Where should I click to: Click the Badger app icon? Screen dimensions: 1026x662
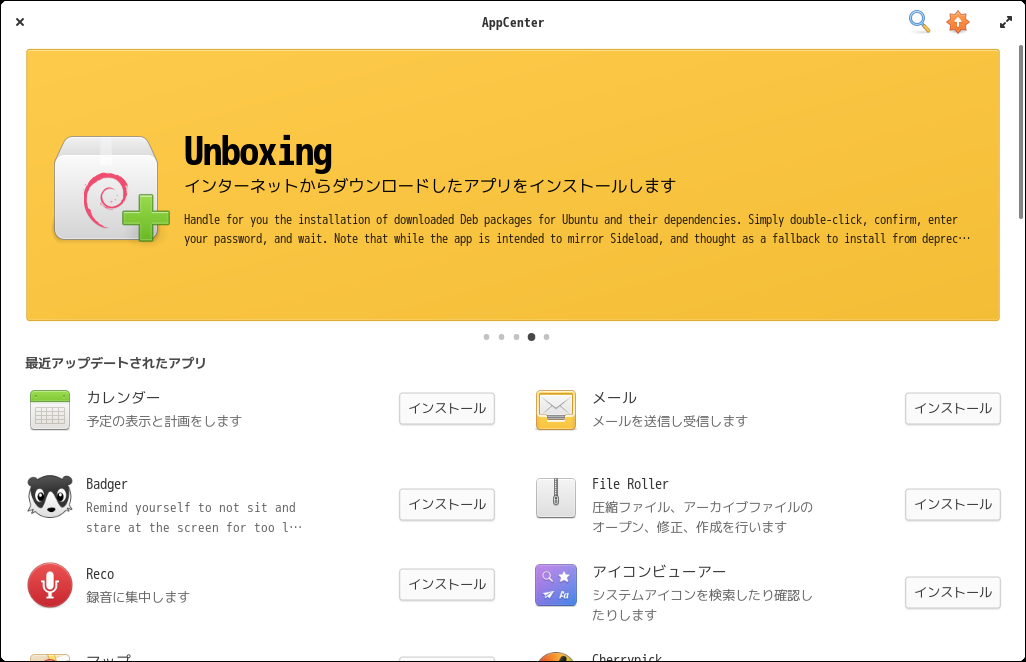pyautogui.click(x=50, y=497)
